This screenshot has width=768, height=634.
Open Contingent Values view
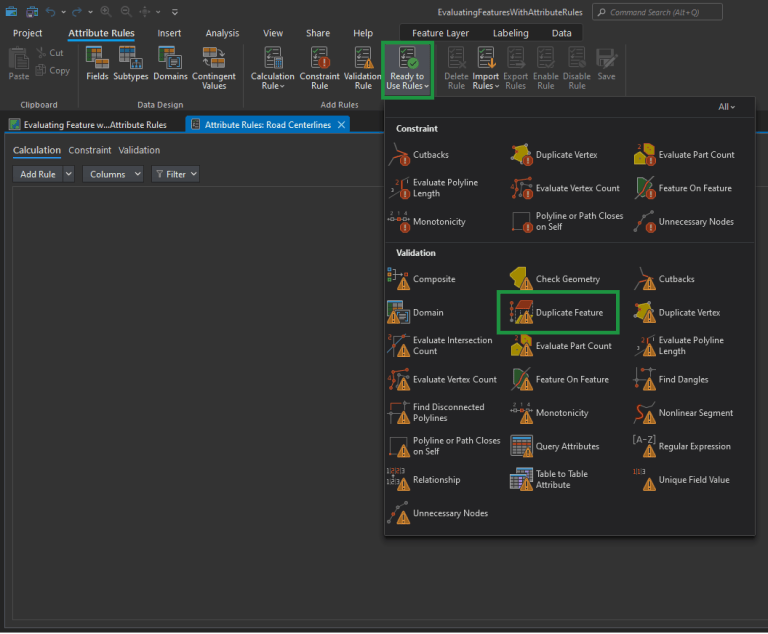[x=214, y=68]
